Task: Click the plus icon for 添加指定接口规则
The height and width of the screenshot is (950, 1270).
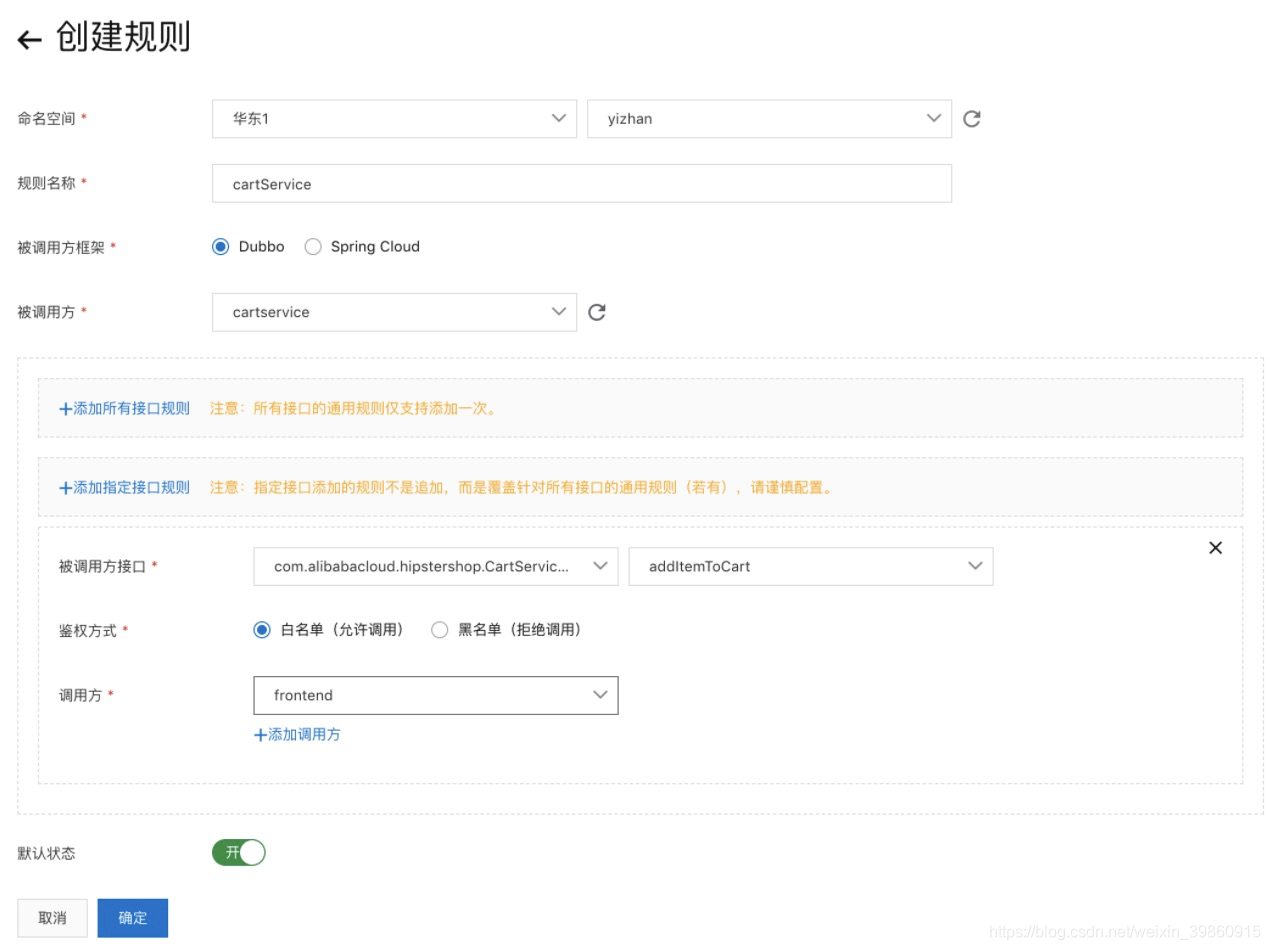Action: pyautogui.click(x=65, y=488)
